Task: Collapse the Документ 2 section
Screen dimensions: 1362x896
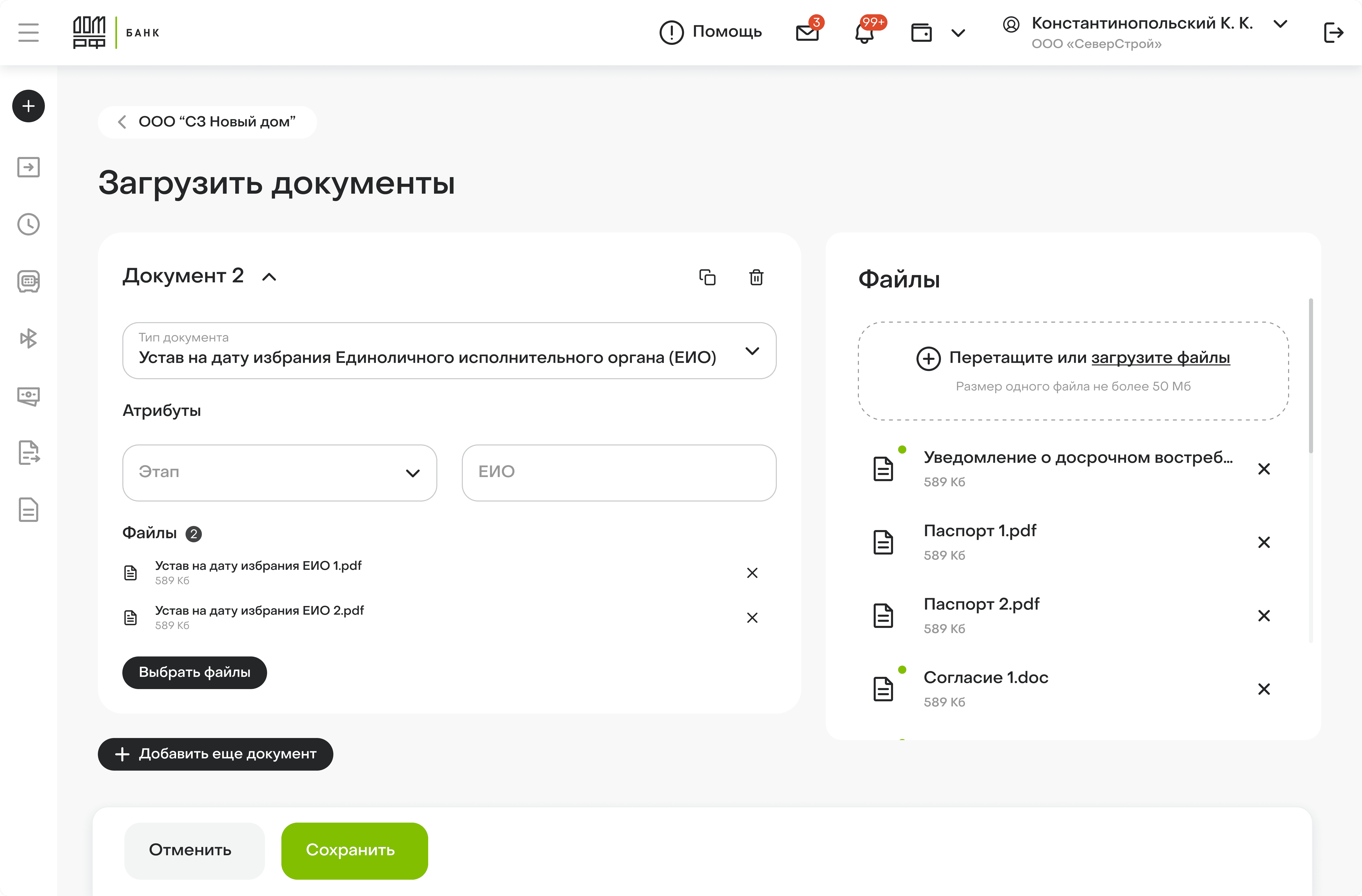Action: [269, 278]
